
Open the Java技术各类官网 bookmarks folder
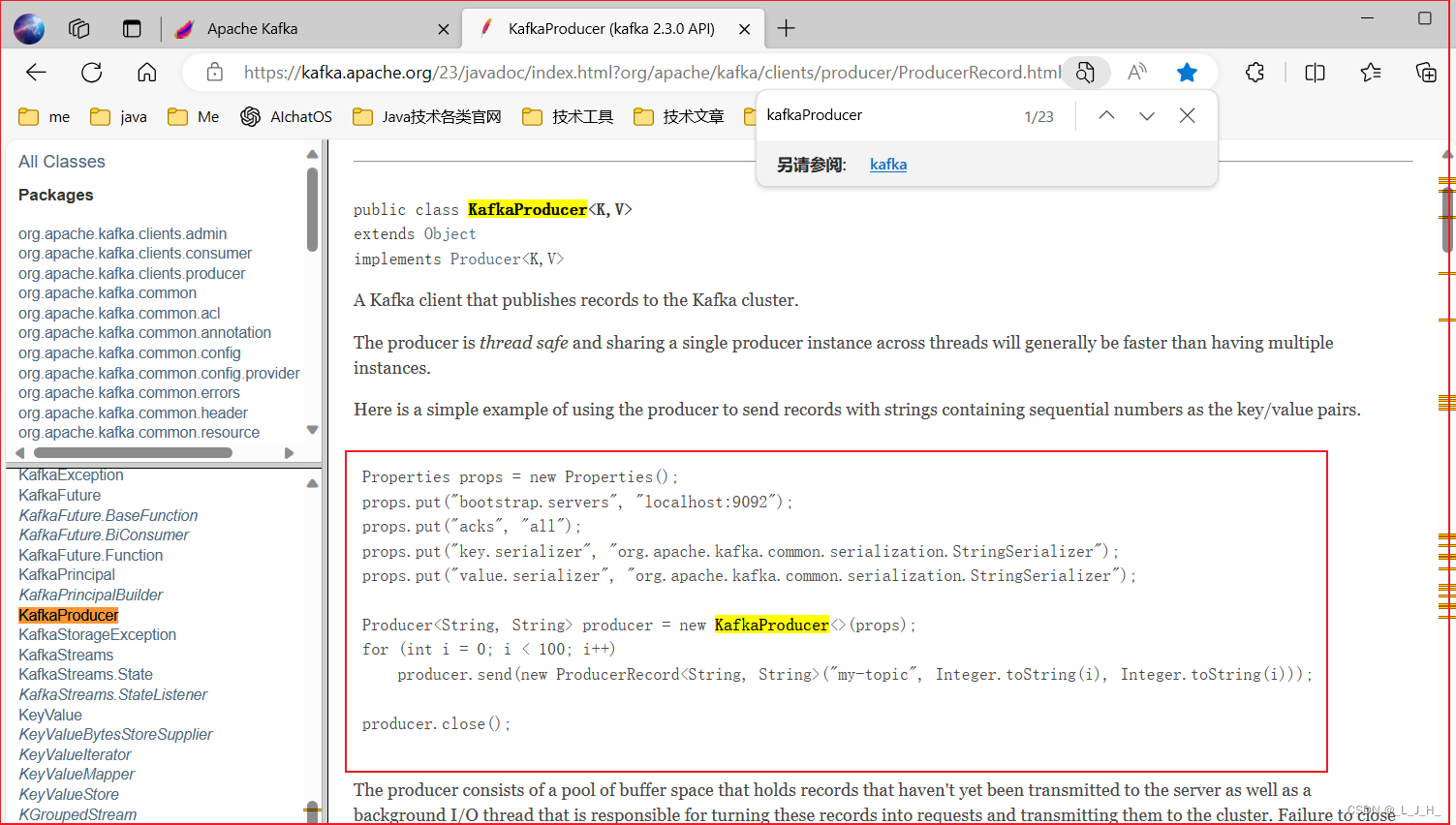[427, 117]
